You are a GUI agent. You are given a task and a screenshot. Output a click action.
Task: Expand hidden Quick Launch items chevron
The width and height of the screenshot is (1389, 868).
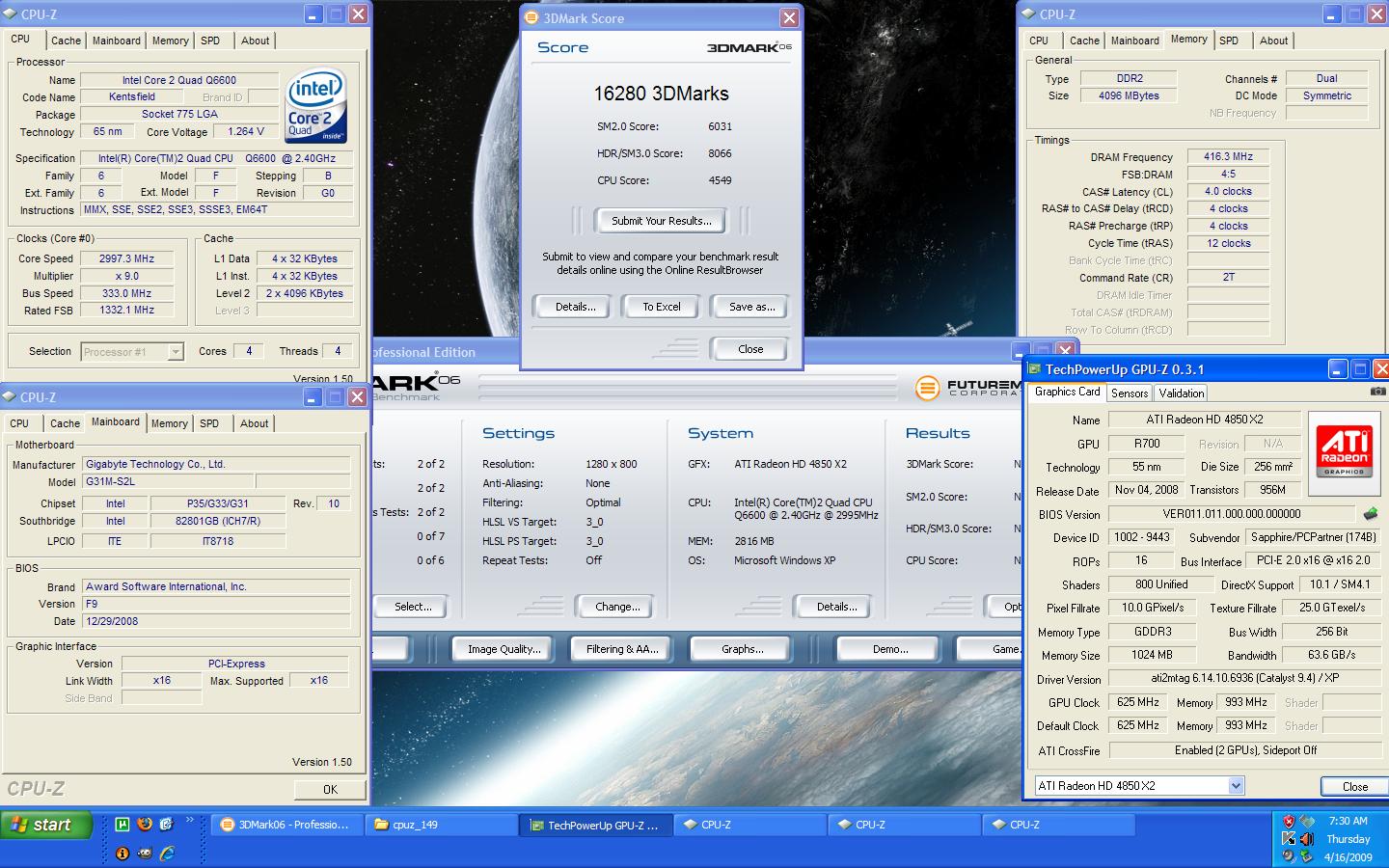(x=189, y=821)
